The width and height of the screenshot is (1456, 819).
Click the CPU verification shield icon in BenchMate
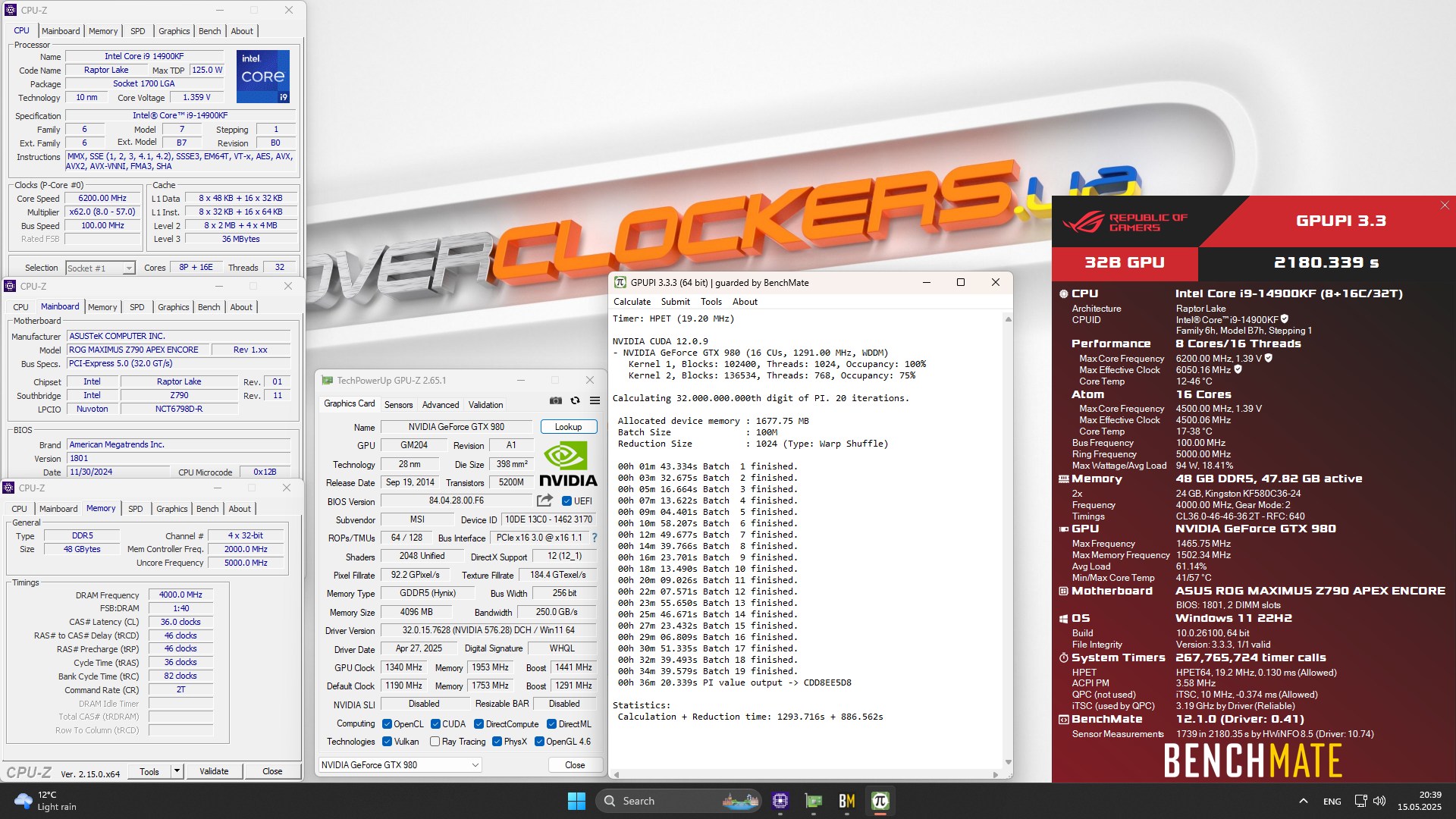(1285, 319)
